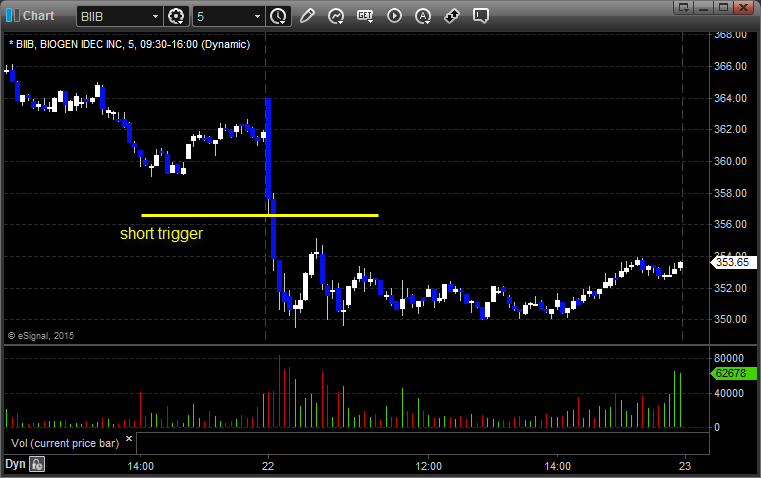
Task: Maximize the chart window
Action: (x=723, y=7)
